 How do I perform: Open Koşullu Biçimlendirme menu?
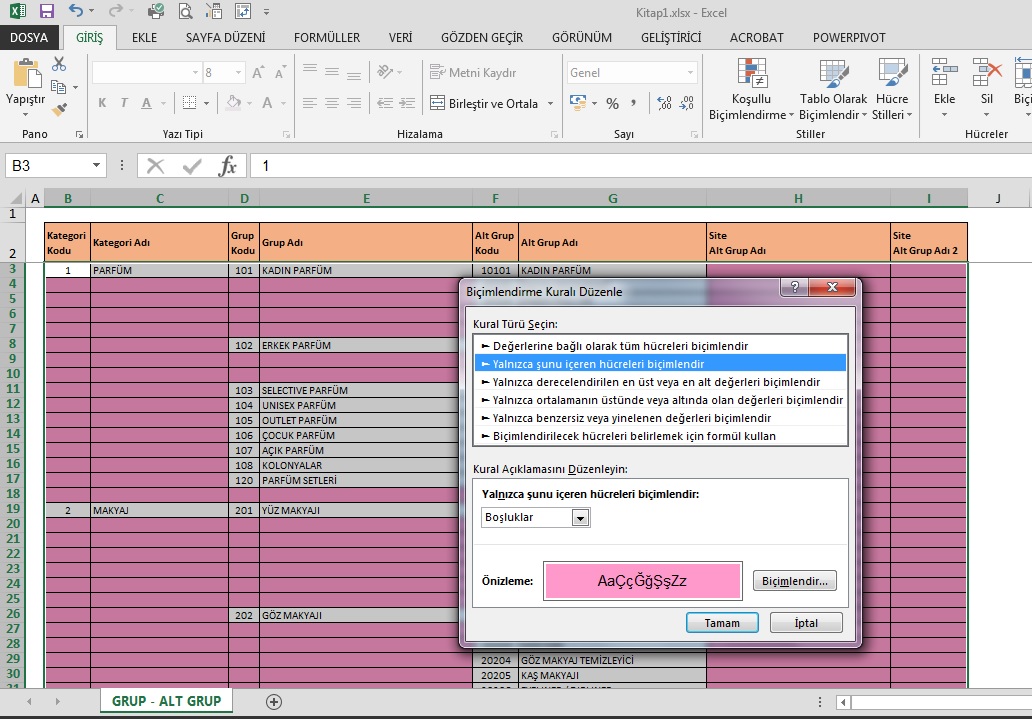[x=751, y=90]
